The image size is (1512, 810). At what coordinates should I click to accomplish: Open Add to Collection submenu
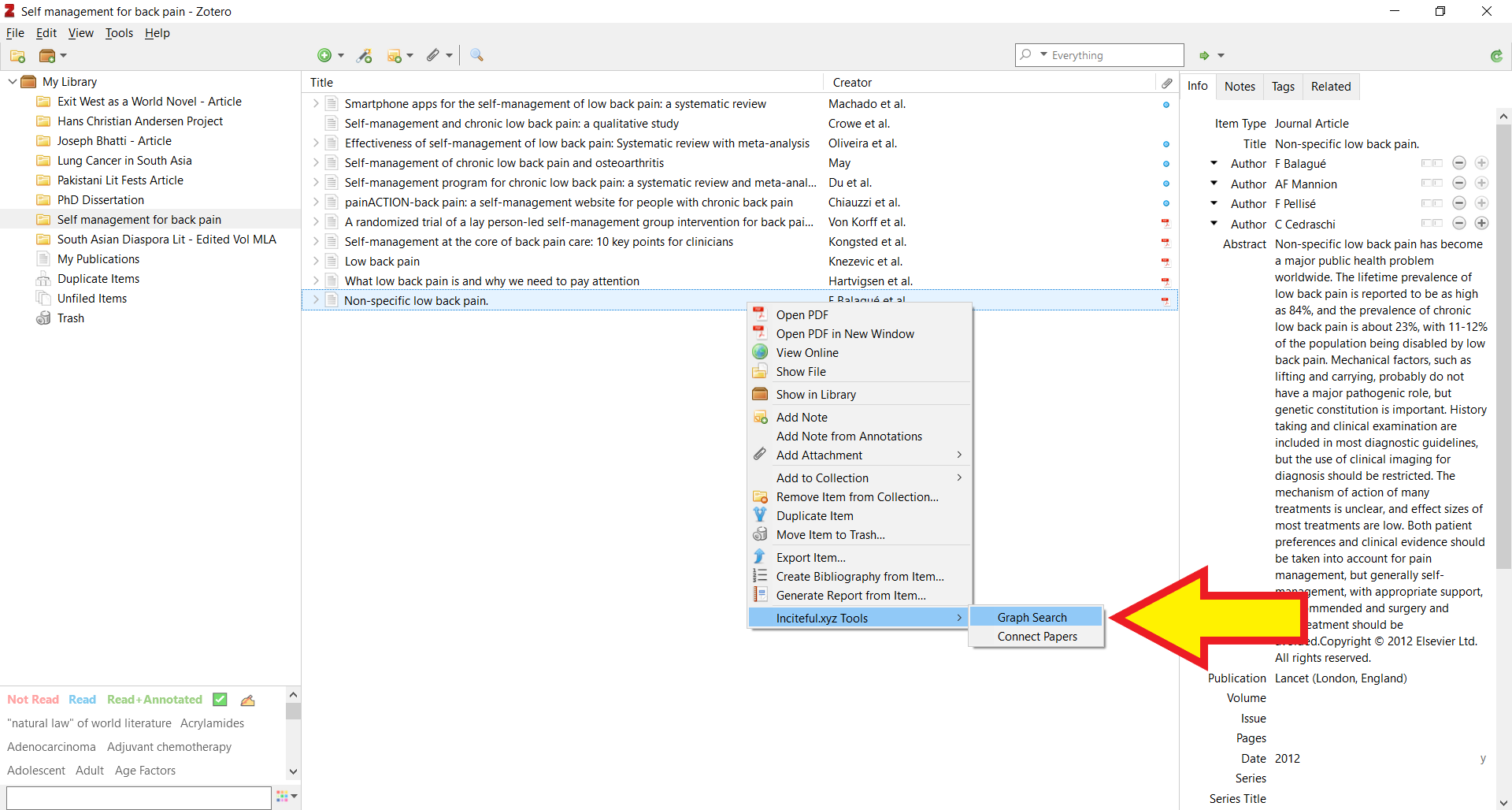pyautogui.click(x=859, y=477)
